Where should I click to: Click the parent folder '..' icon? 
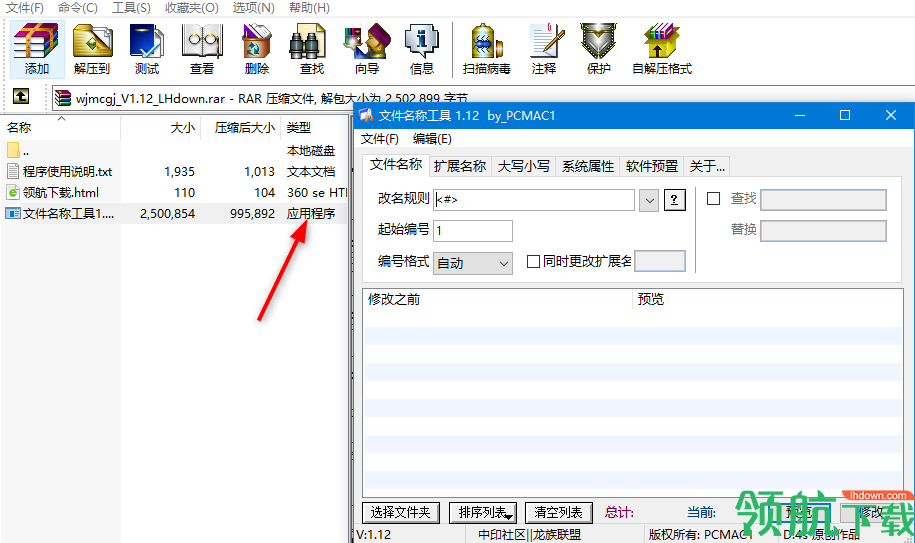[x=13, y=150]
